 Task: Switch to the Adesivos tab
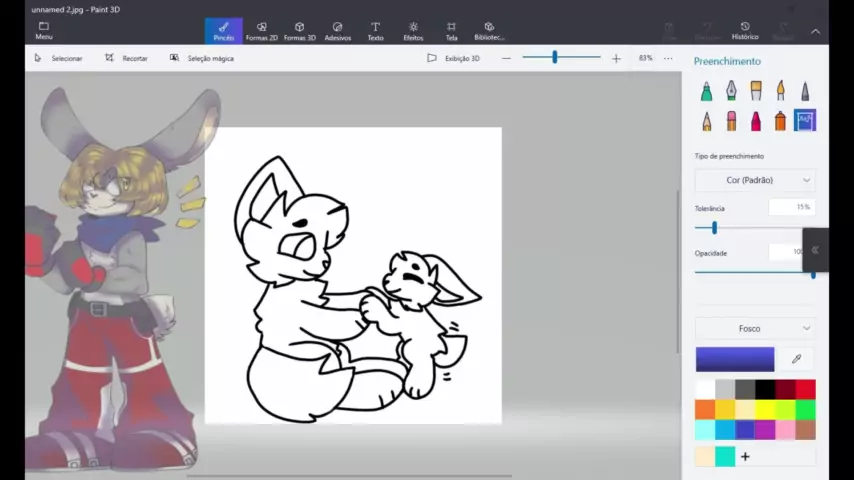click(x=337, y=31)
